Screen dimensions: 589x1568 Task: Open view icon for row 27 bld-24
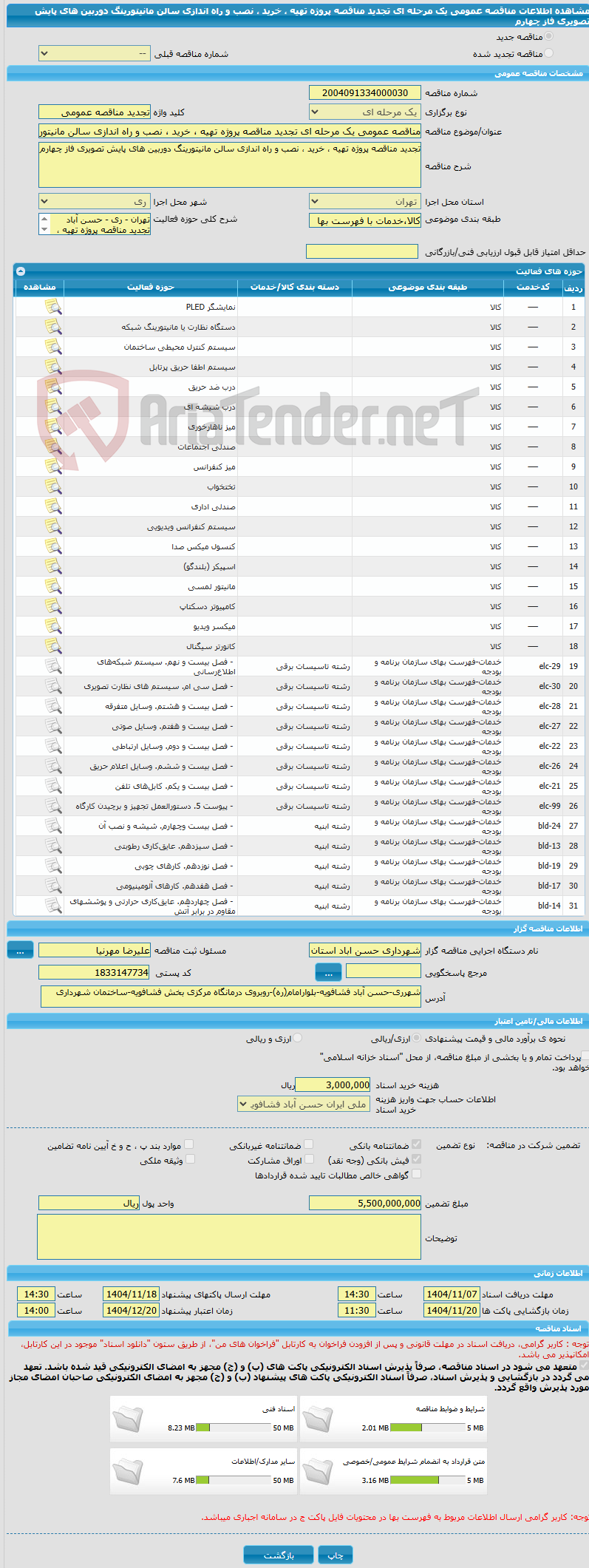click(x=53, y=826)
